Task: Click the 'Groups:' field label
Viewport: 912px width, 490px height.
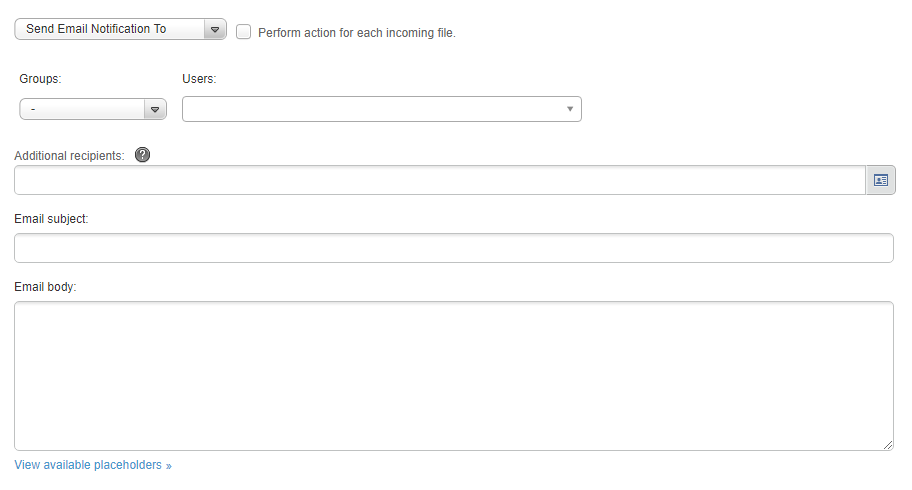Action: pos(40,79)
